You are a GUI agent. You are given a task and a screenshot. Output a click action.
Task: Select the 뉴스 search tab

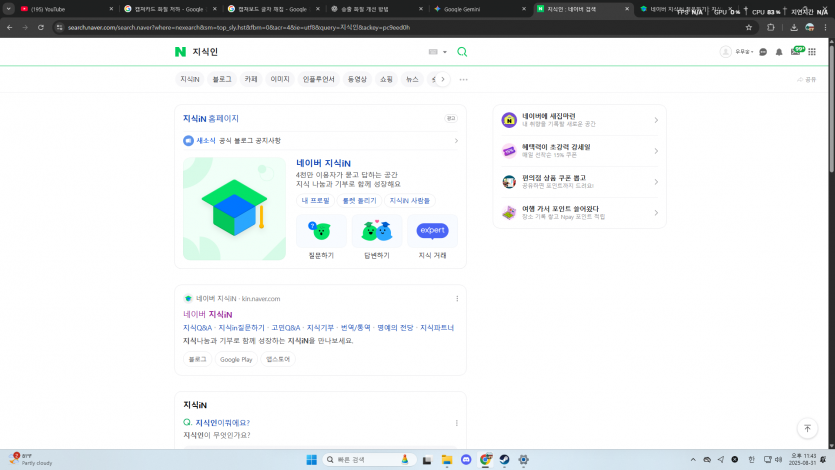point(412,79)
